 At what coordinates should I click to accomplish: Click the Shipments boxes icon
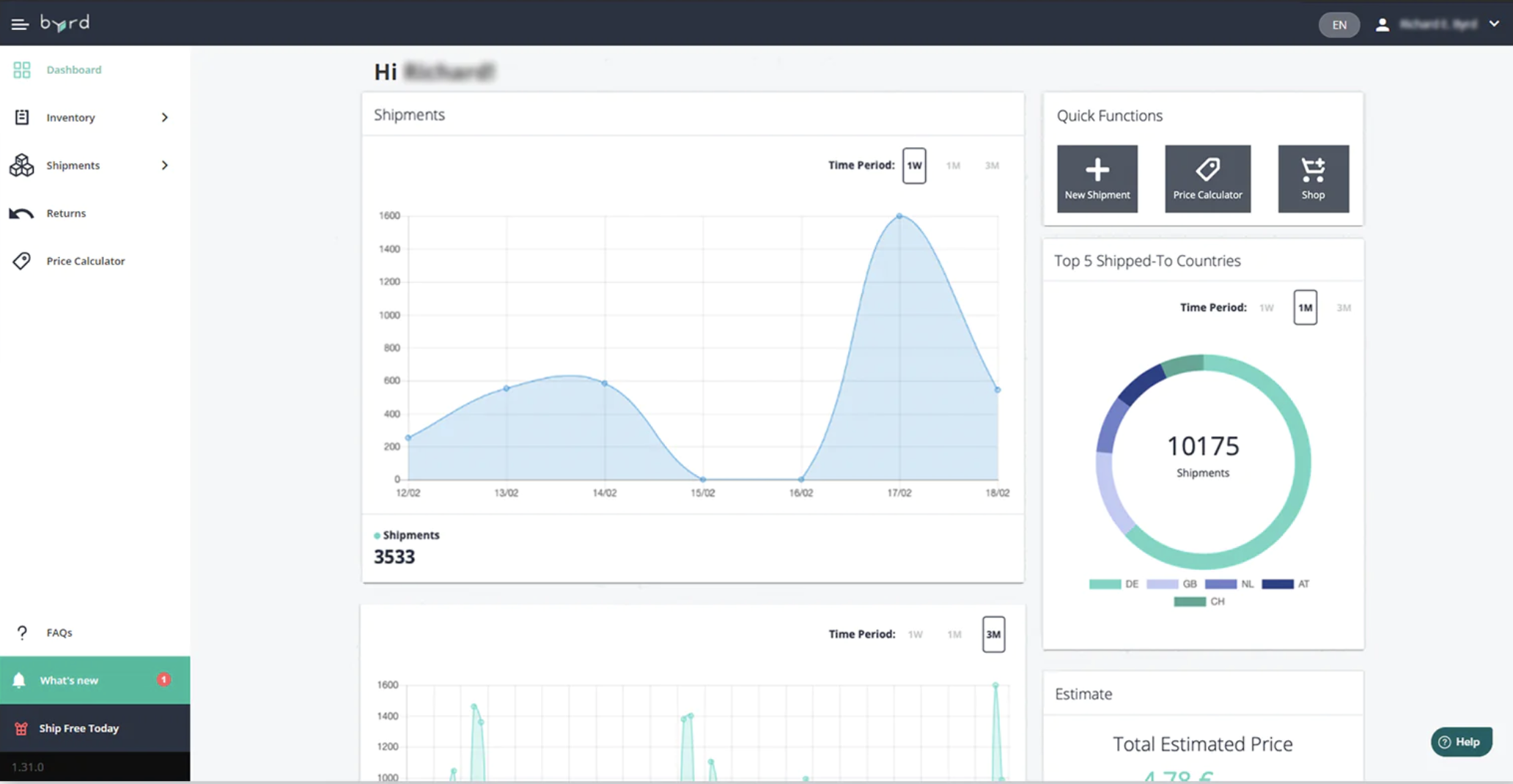[x=22, y=166]
